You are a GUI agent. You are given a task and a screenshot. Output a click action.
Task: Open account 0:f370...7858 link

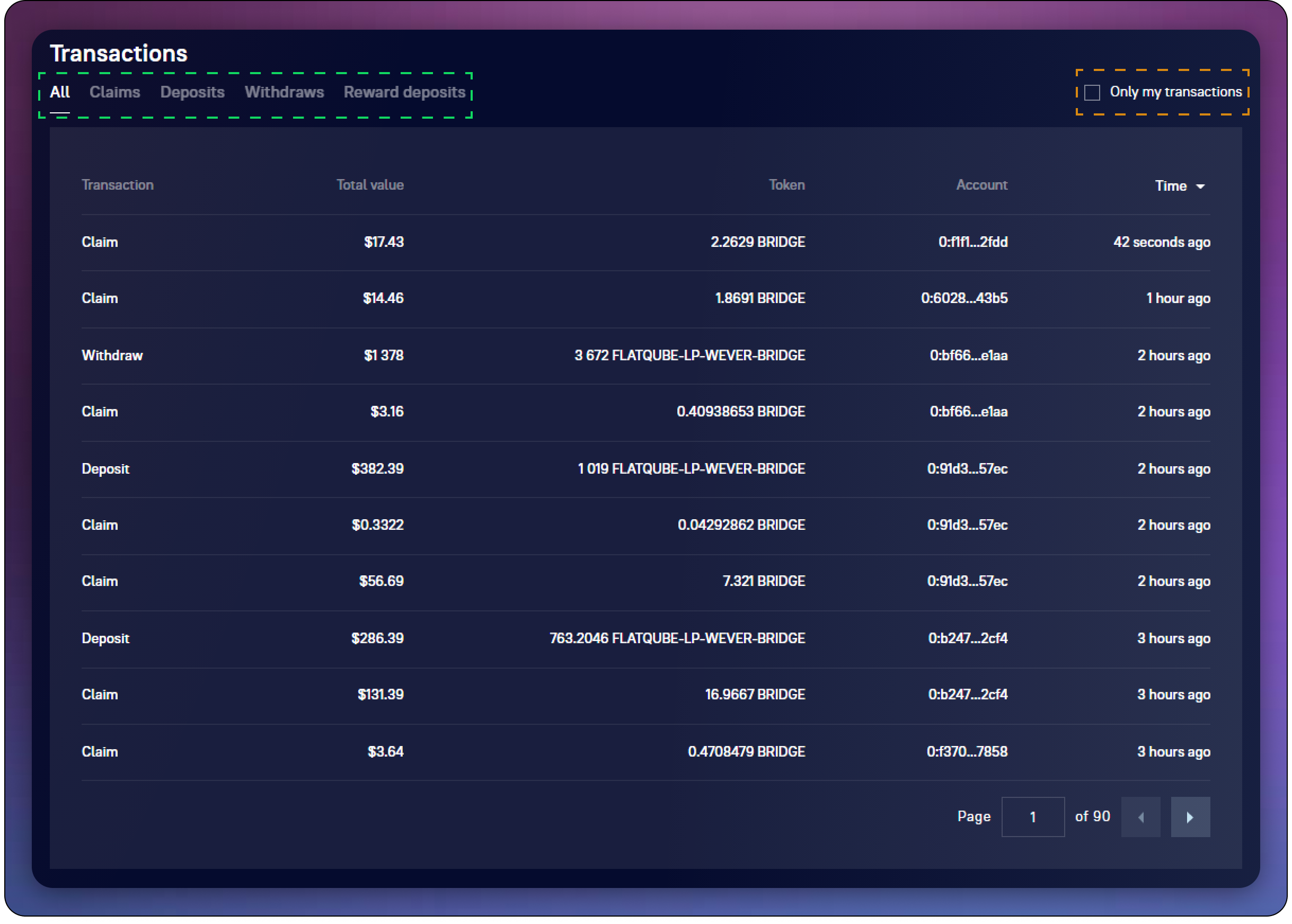click(967, 752)
